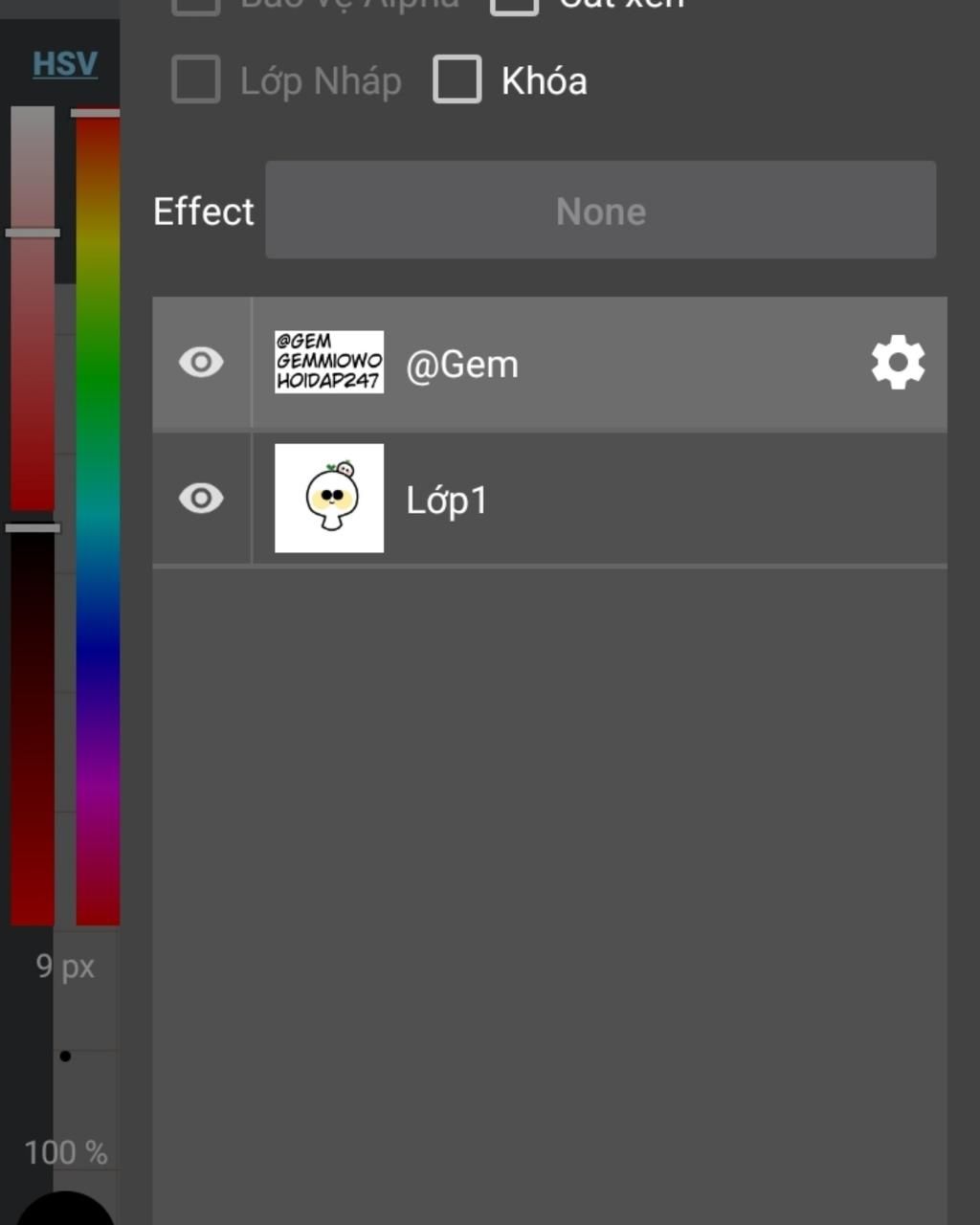Click the brush size preview dot
The height and width of the screenshot is (1225, 980).
(x=65, y=1057)
